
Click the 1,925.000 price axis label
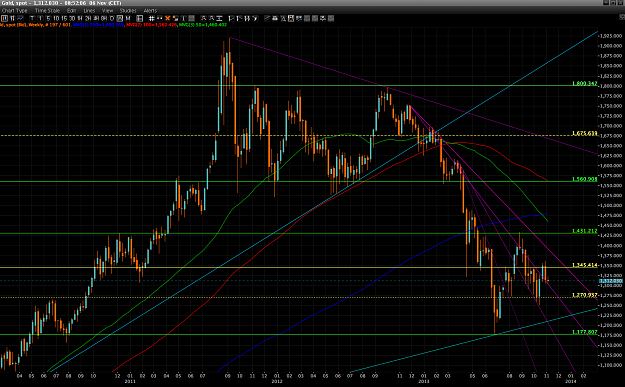click(x=611, y=36)
